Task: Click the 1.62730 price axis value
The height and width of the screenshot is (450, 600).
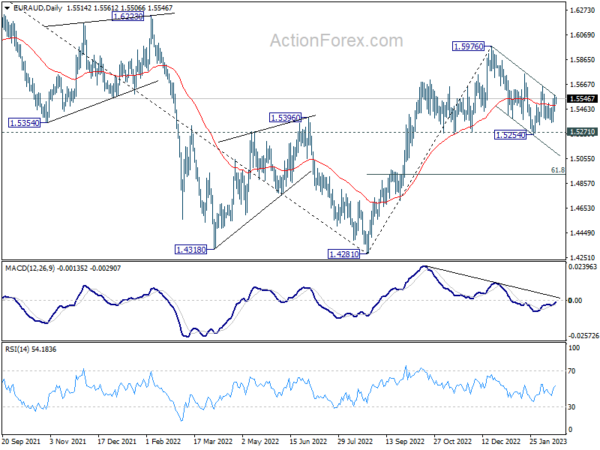Action: point(582,10)
